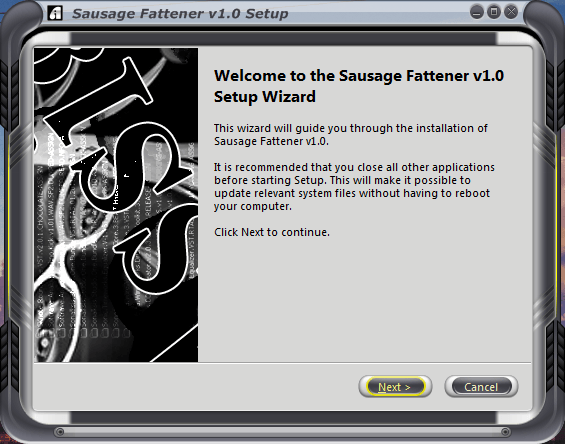Click the empty gray area below instructions

[x=364, y=299]
